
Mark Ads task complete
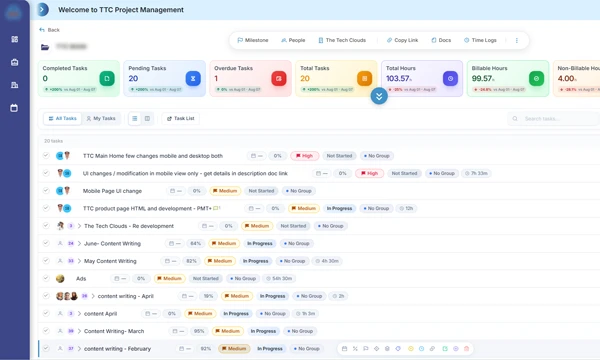pyautogui.click(x=46, y=278)
